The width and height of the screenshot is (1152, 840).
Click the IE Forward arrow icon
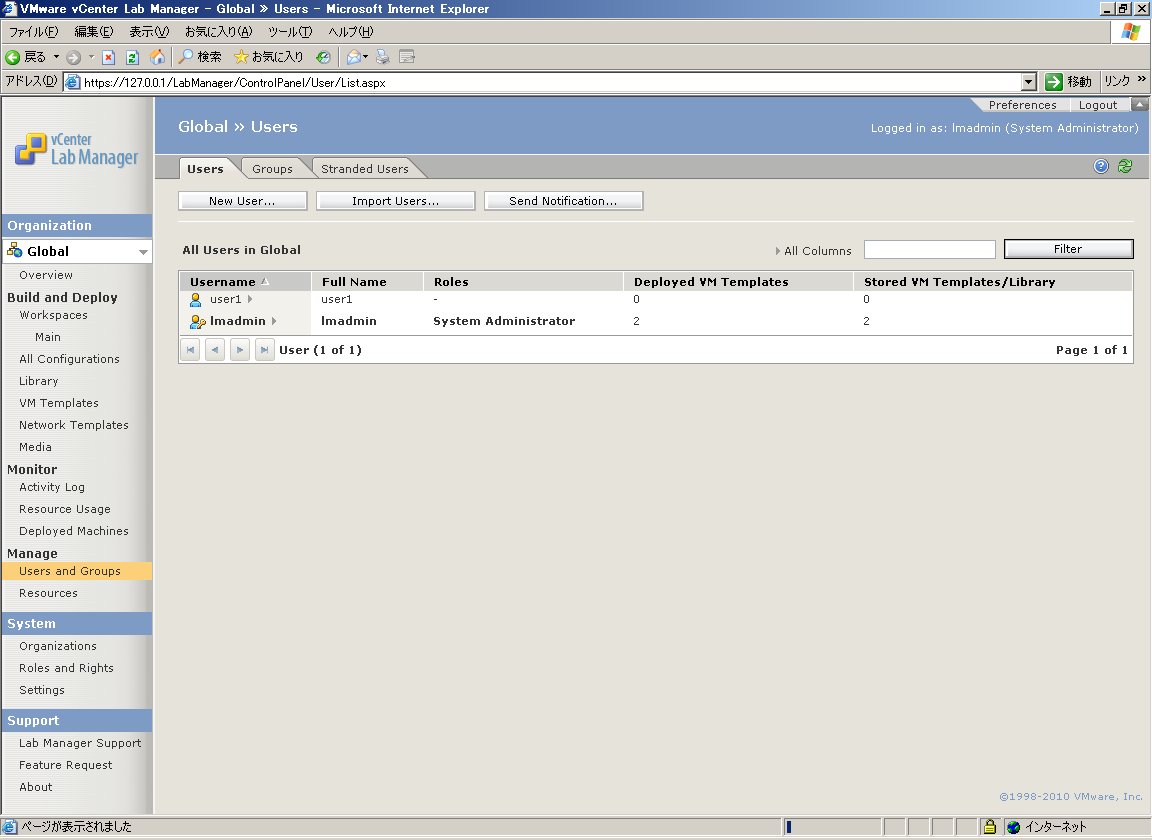pos(73,57)
